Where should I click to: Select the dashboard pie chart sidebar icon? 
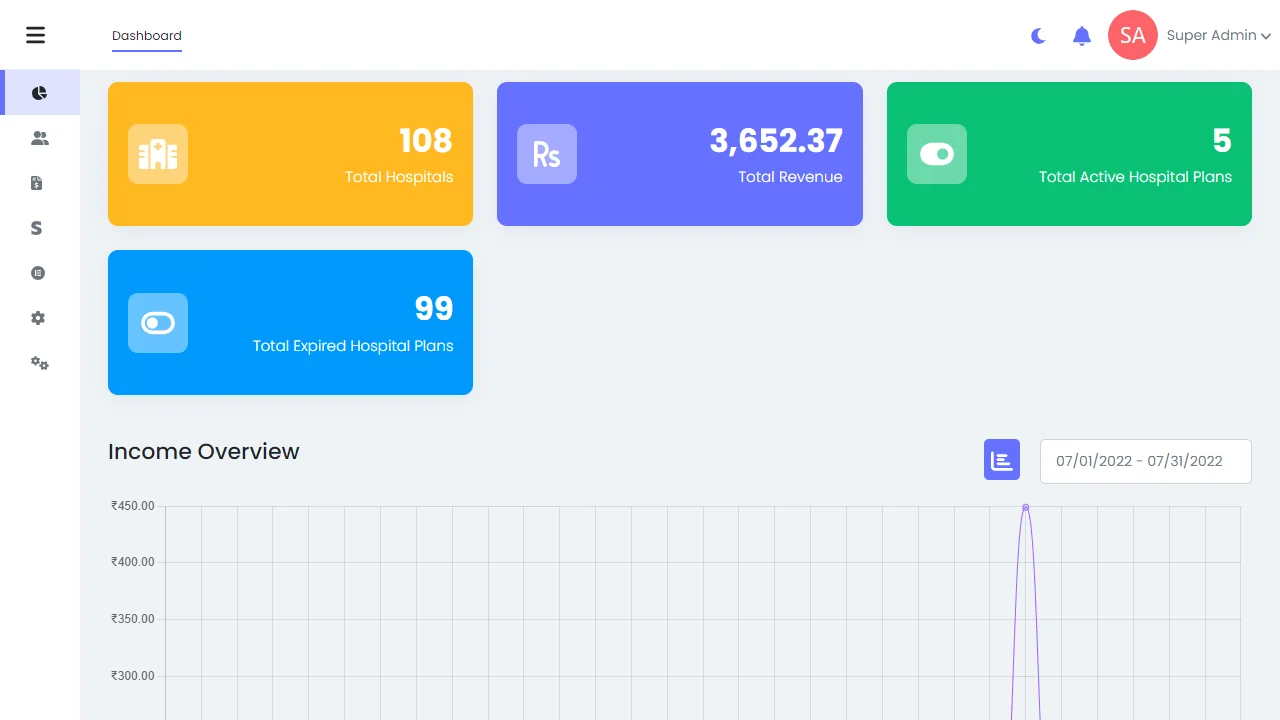point(40,93)
